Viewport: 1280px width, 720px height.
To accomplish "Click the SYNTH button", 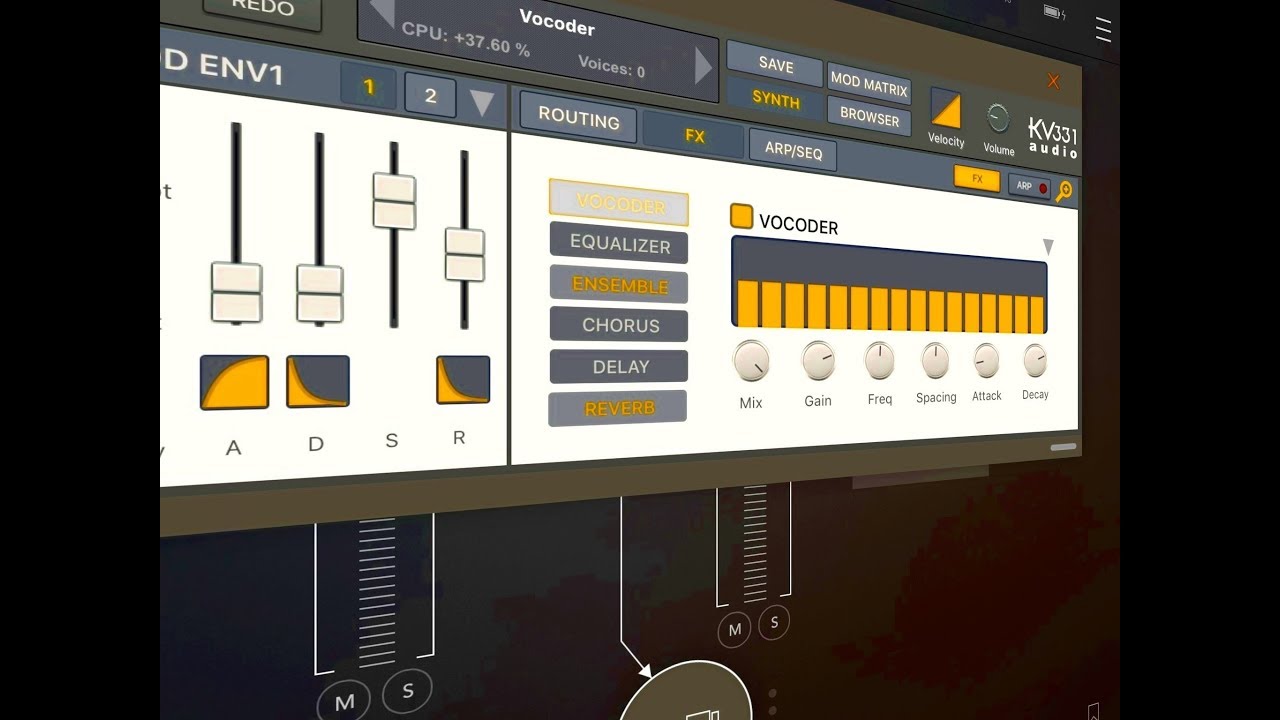I will point(775,100).
